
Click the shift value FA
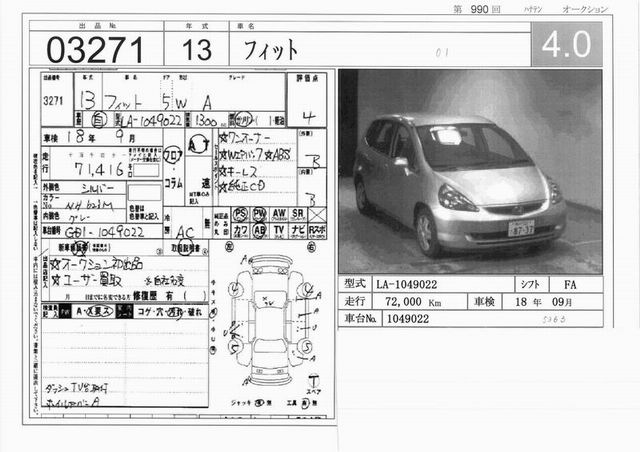tap(570, 285)
